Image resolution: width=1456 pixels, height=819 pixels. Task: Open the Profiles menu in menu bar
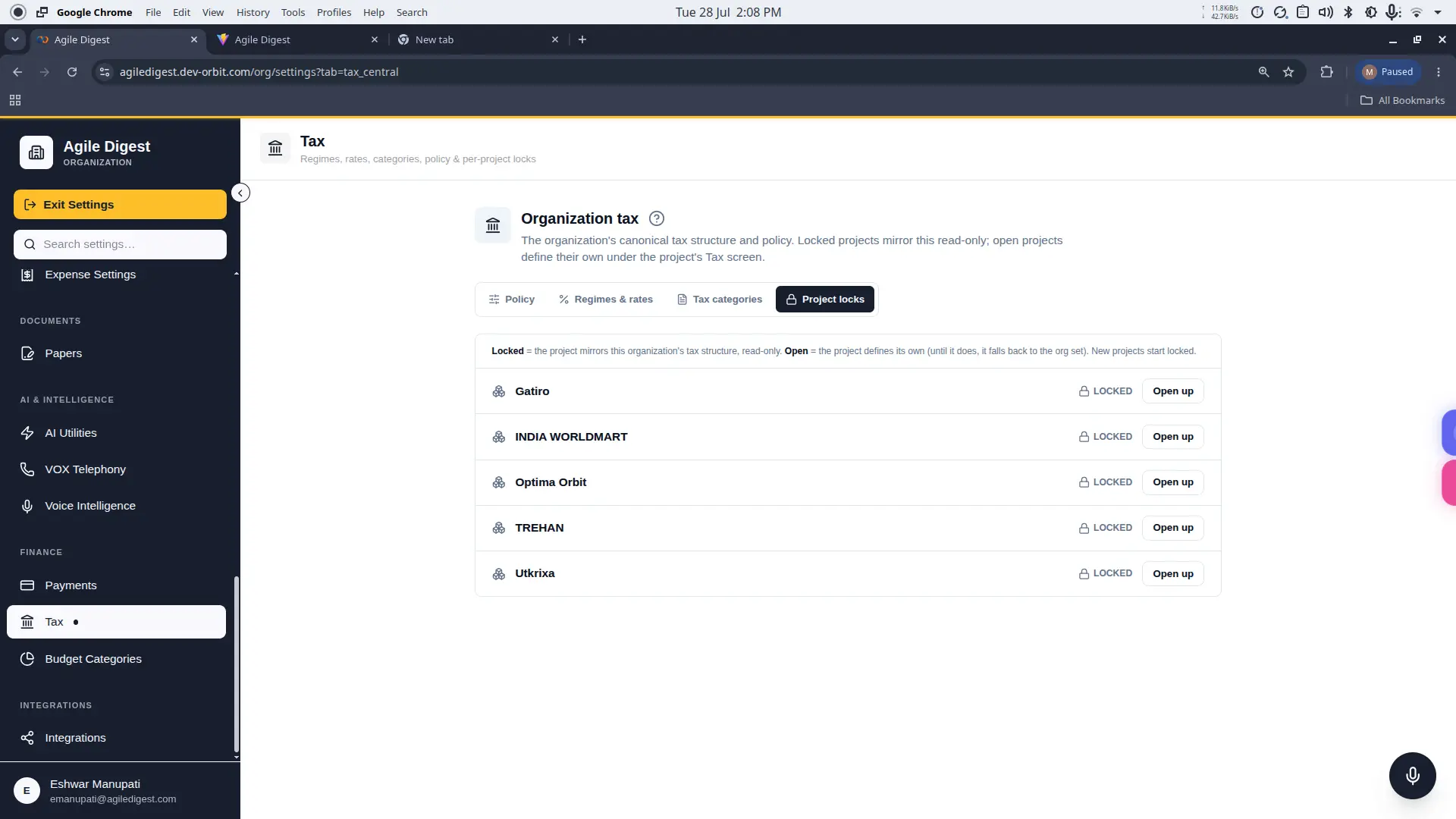[334, 12]
